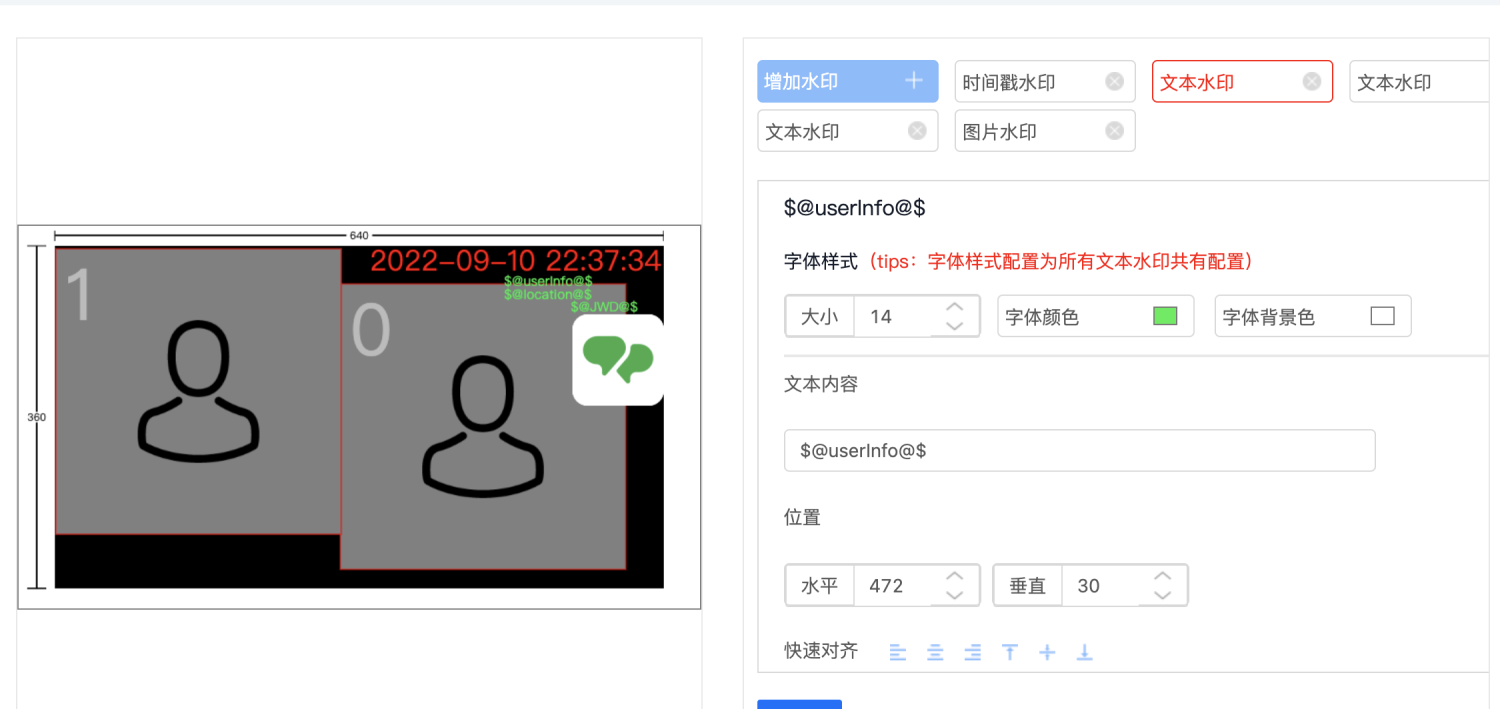
Task: Click the plus icon in 增加水印
Action: tap(913, 81)
